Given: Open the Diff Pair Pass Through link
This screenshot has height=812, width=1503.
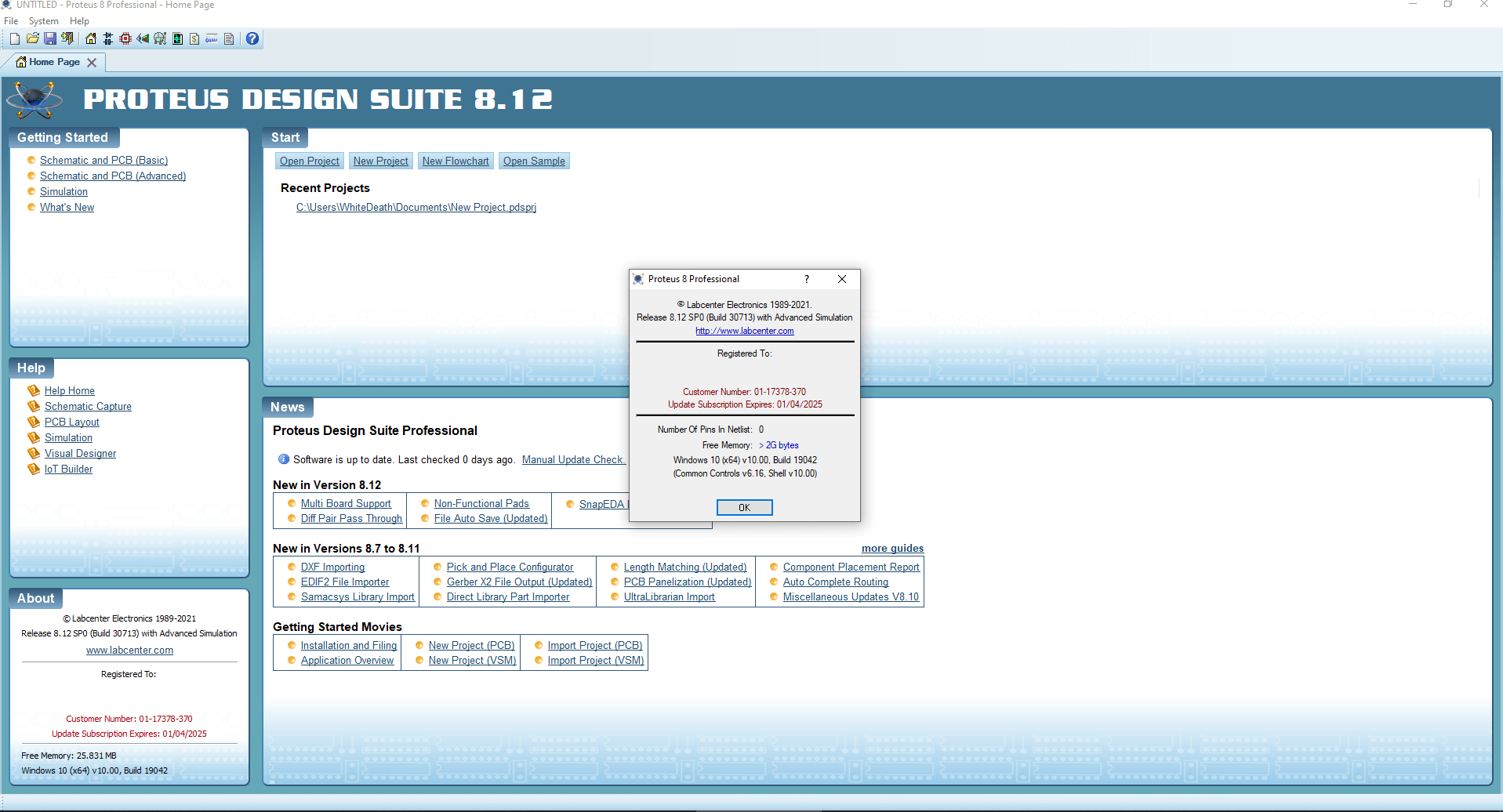Looking at the screenshot, I should point(351,518).
